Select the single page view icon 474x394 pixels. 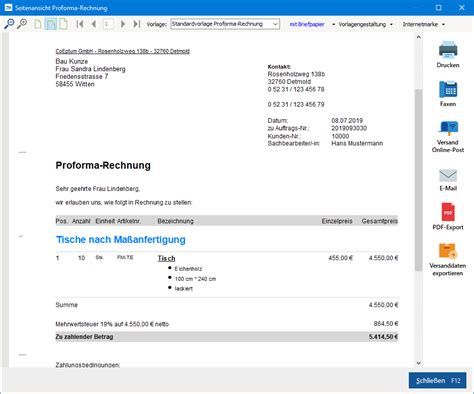click(x=38, y=24)
